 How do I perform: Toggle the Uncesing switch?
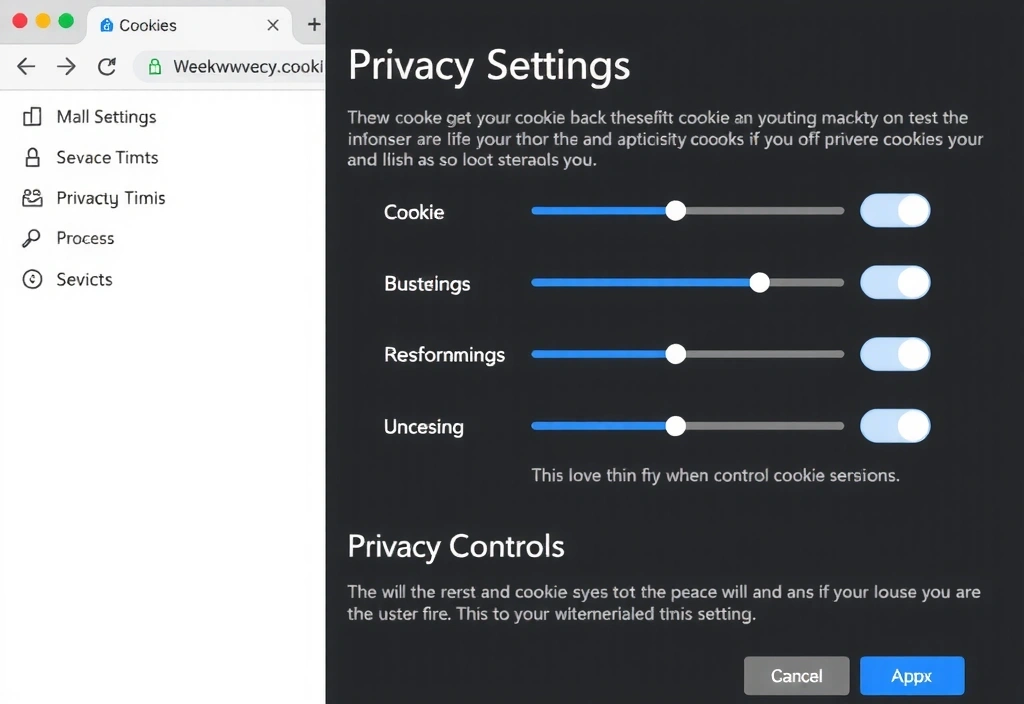[895, 426]
